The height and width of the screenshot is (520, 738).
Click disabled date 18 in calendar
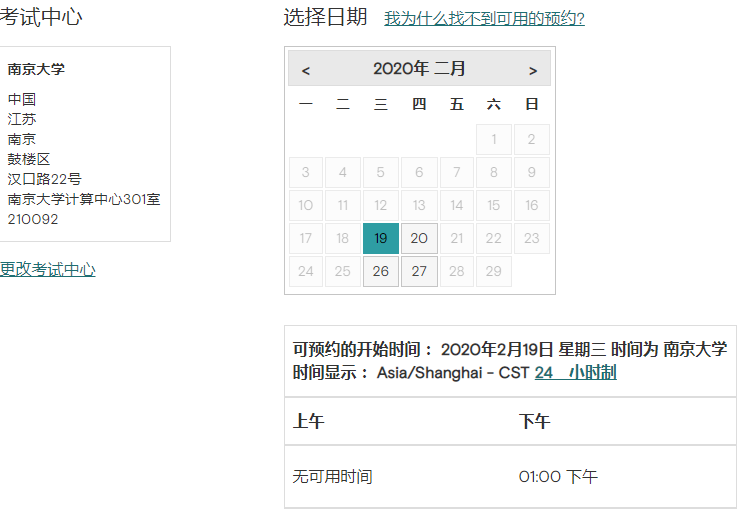point(343,238)
